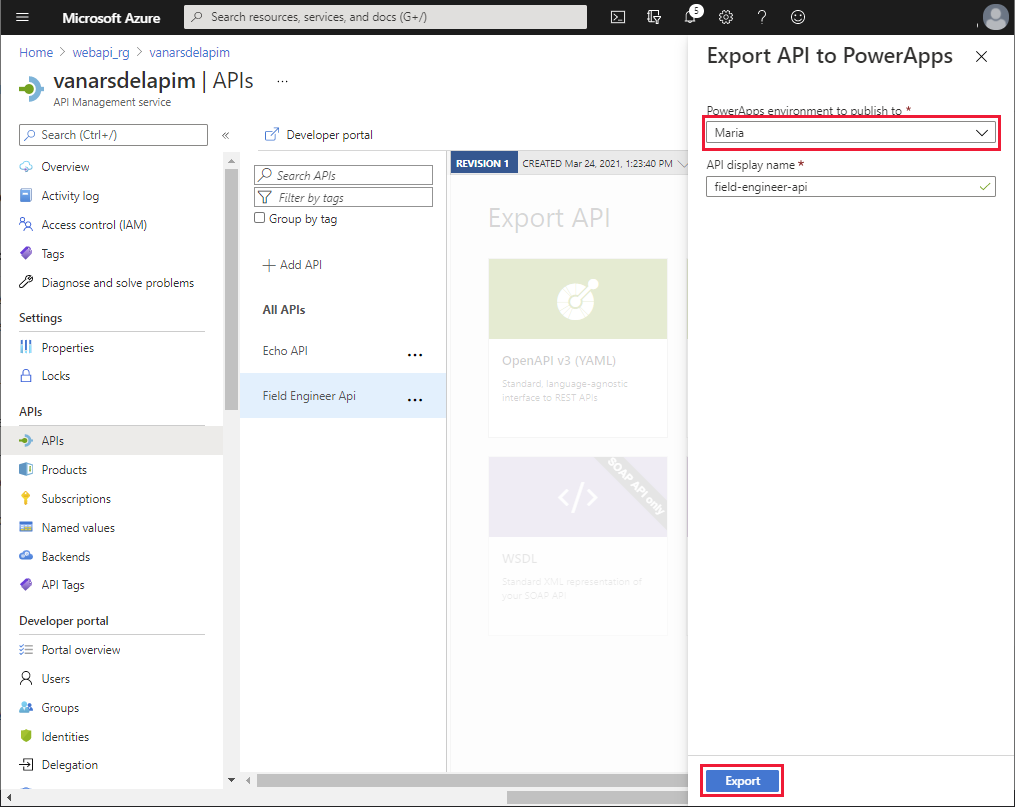The height and width of the screenshot is (807, 1015).
Task: Open the Field Engineer Api ellipsis menu
Action: (x=415, y=400)
